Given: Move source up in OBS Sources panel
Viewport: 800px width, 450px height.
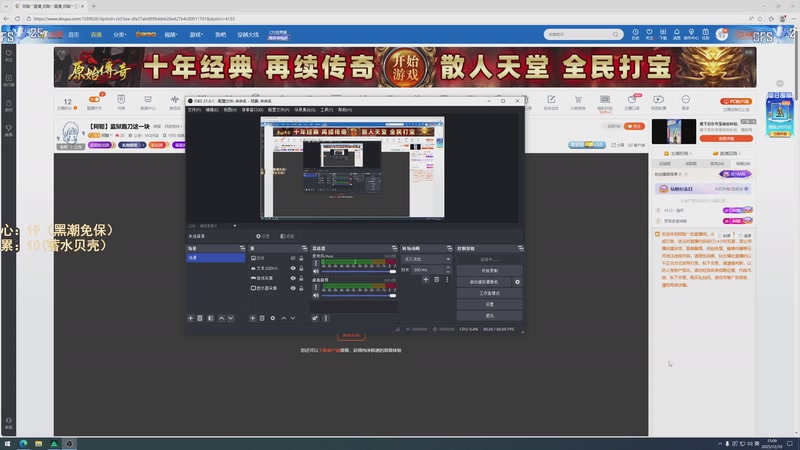Looking at the screenshot, I should (x=284, y=318).
